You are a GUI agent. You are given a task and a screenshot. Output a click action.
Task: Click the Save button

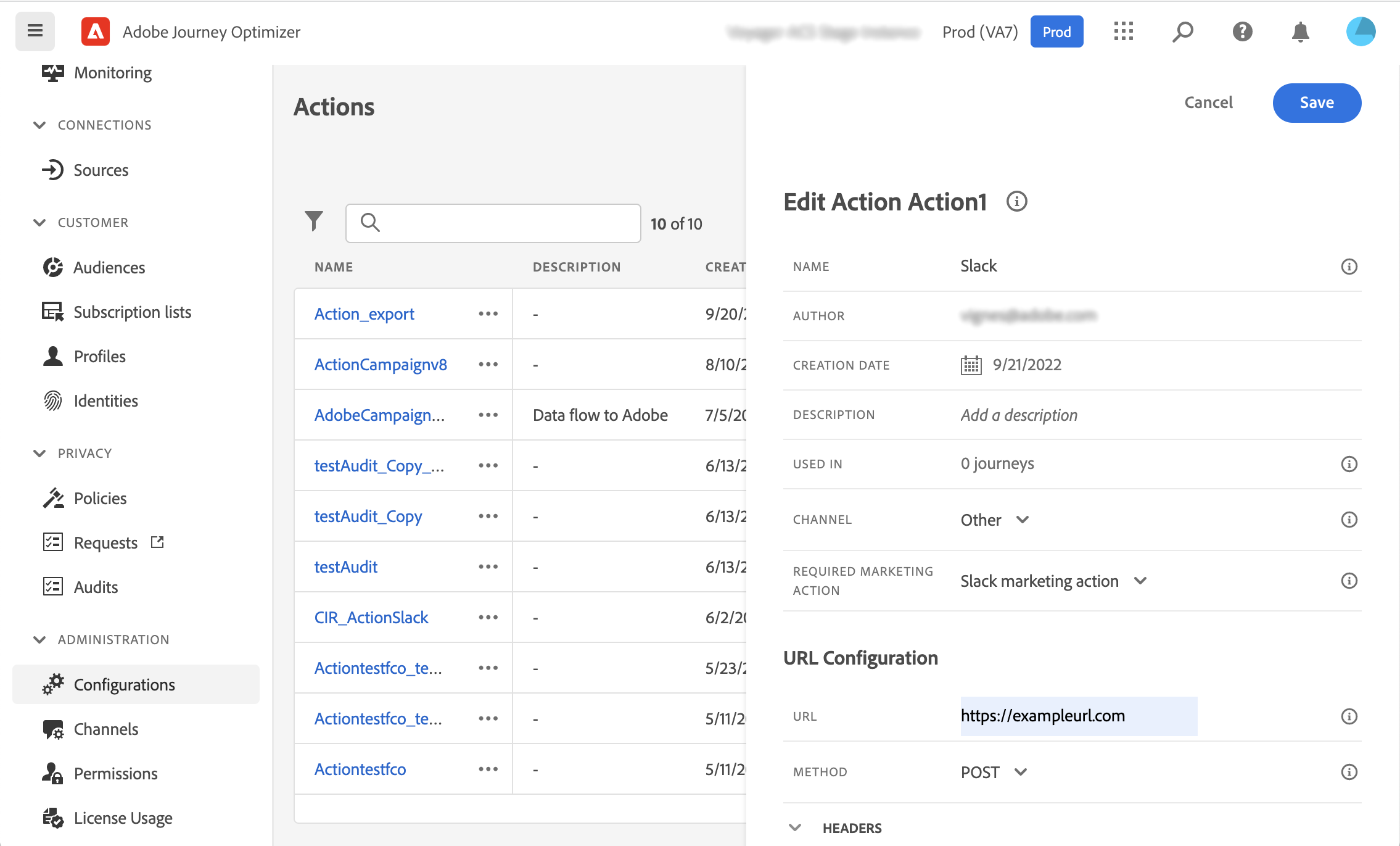click(x=1316, y=103)
